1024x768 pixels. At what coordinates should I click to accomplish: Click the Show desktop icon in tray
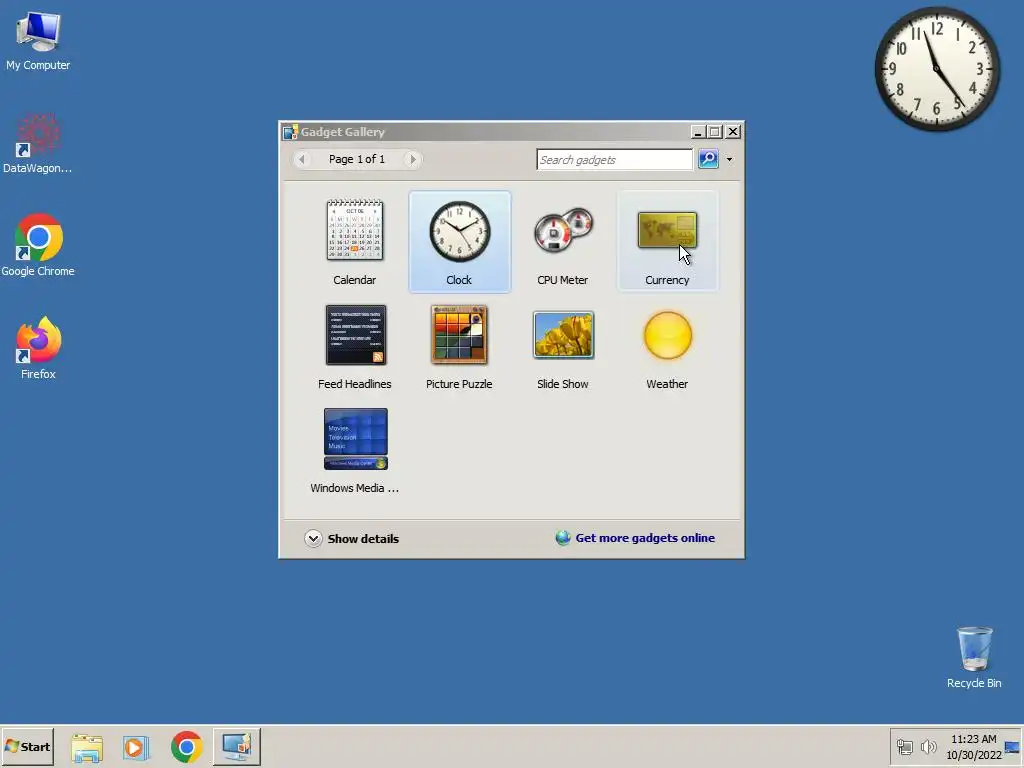[x=1013, y=746]
